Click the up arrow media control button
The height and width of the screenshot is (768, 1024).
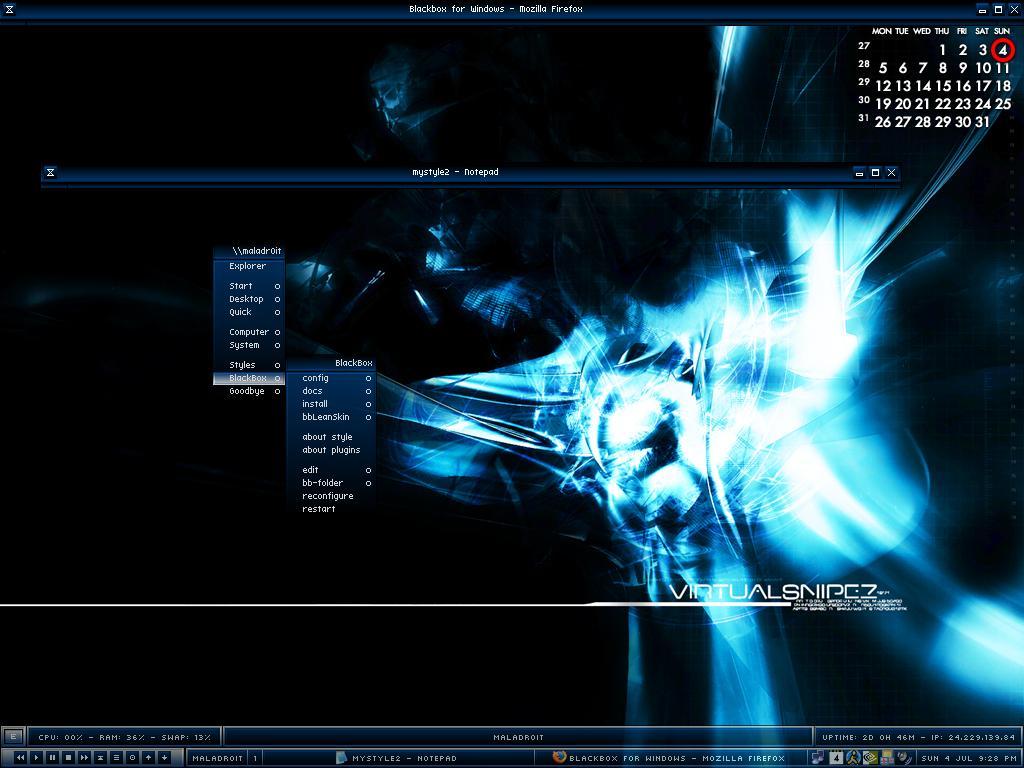pyautogui.click(x=148, y=758)
